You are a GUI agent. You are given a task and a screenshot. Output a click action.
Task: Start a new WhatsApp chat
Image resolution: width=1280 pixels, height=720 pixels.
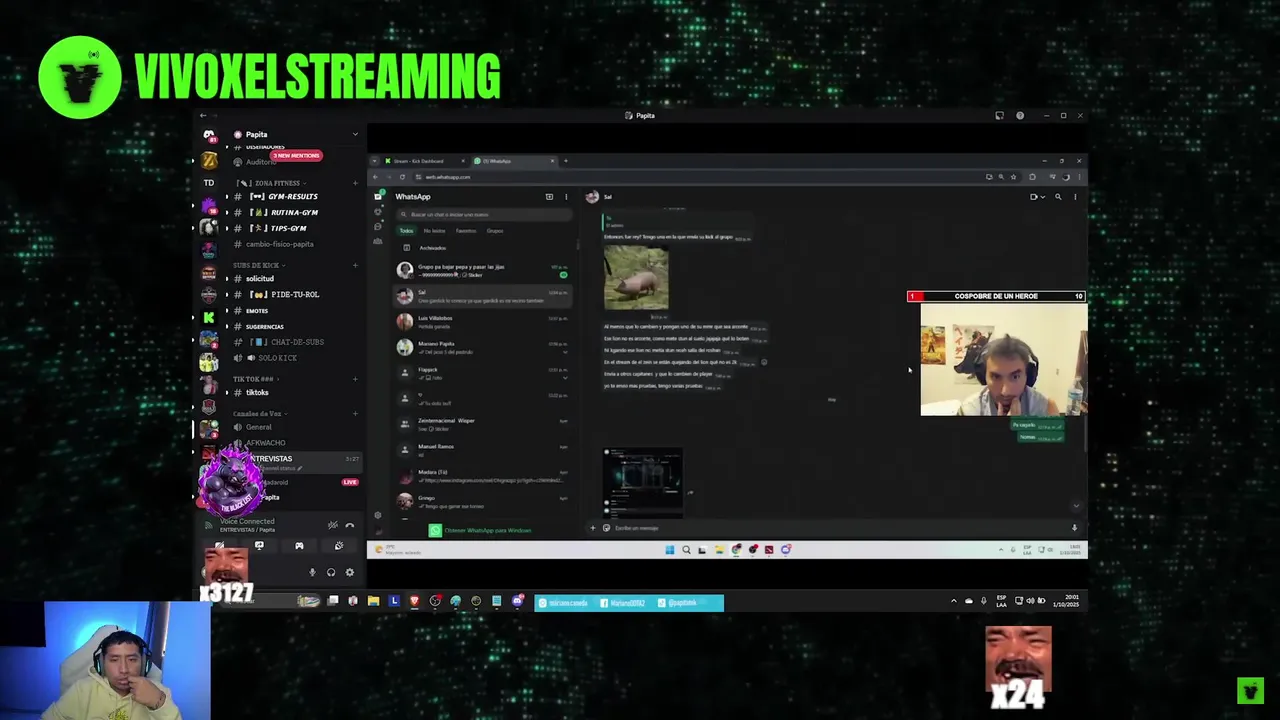point(549,197)
